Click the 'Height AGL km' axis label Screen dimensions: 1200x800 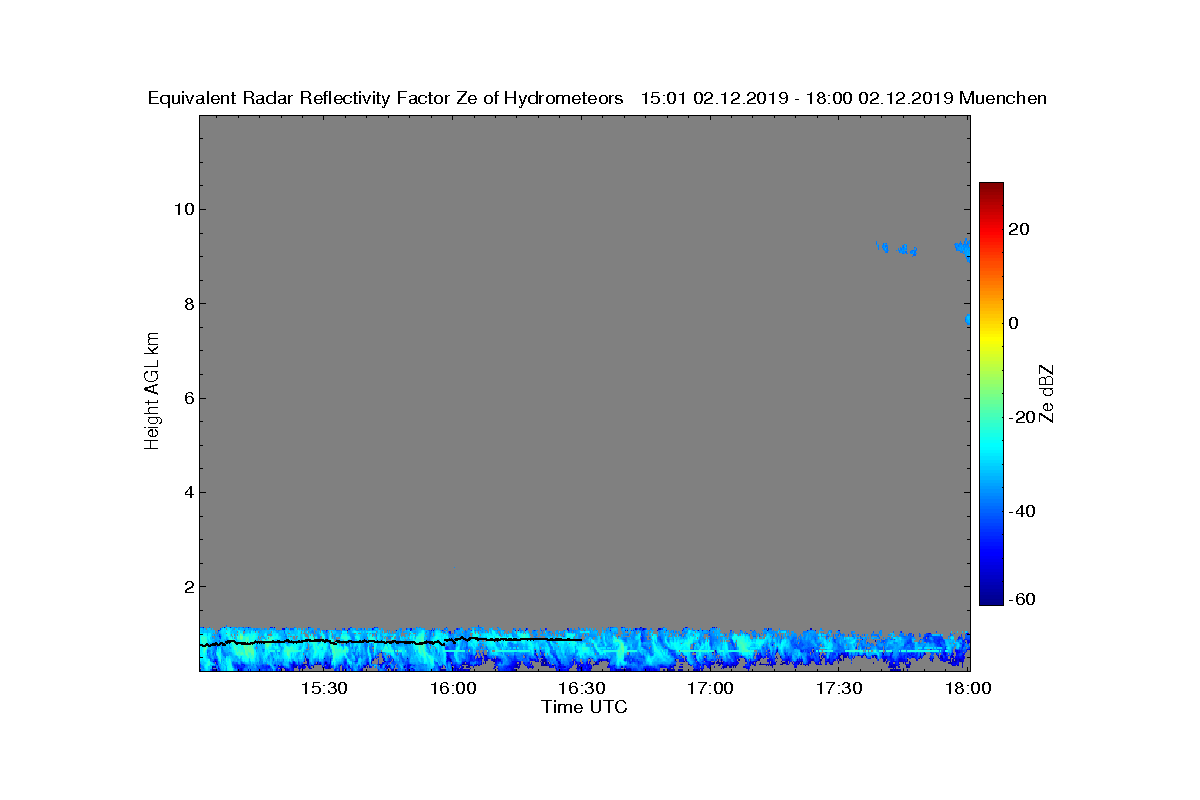tap(152, 392)
